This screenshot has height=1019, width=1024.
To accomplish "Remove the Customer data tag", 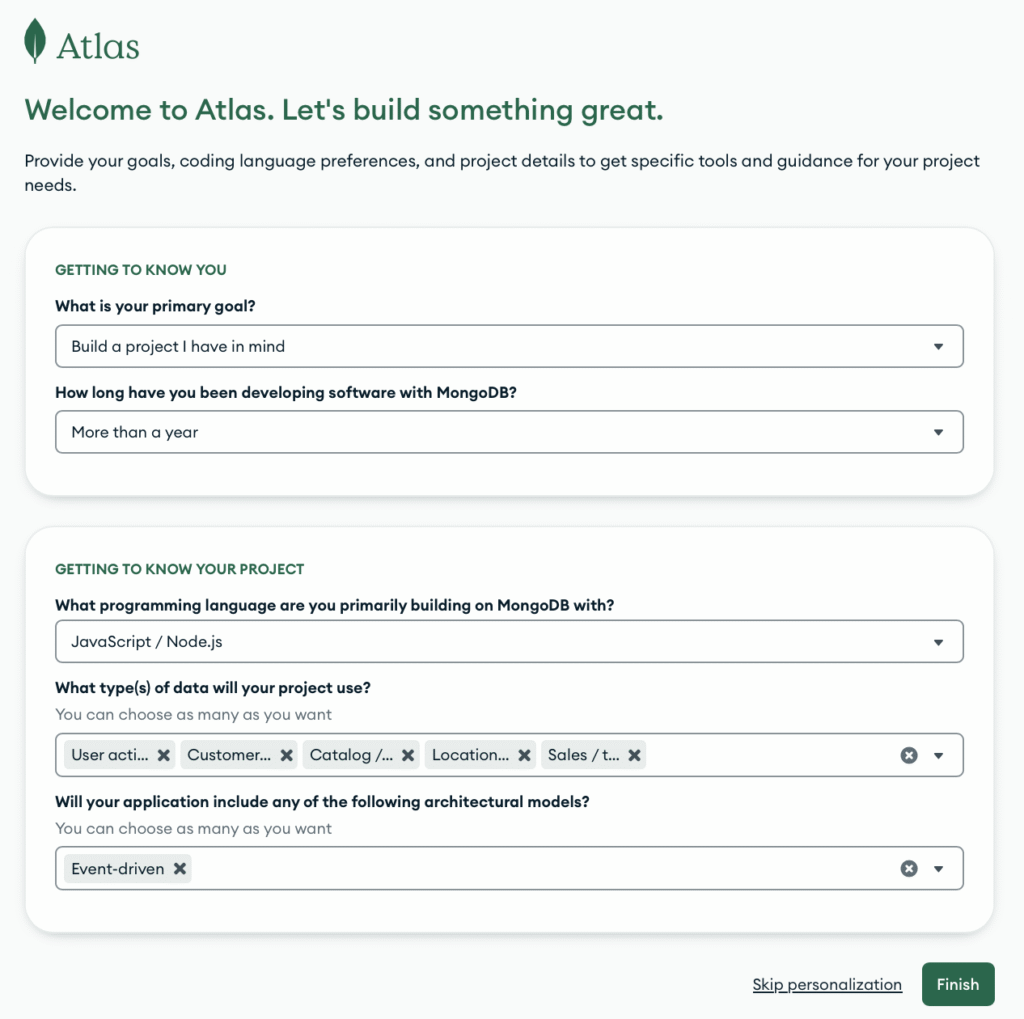I will [x=287, y=755].
